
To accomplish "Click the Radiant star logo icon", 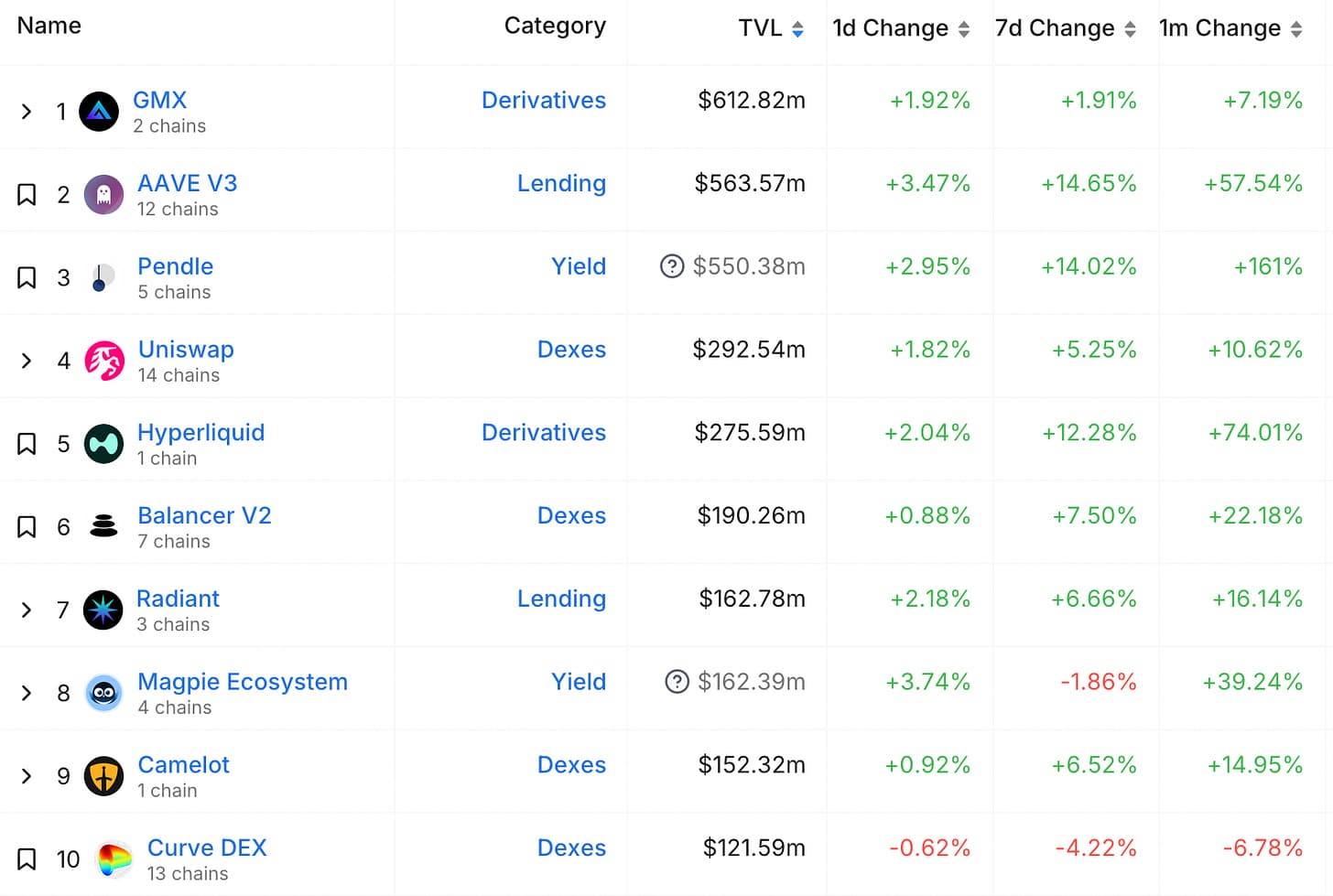I will [103, 610].
